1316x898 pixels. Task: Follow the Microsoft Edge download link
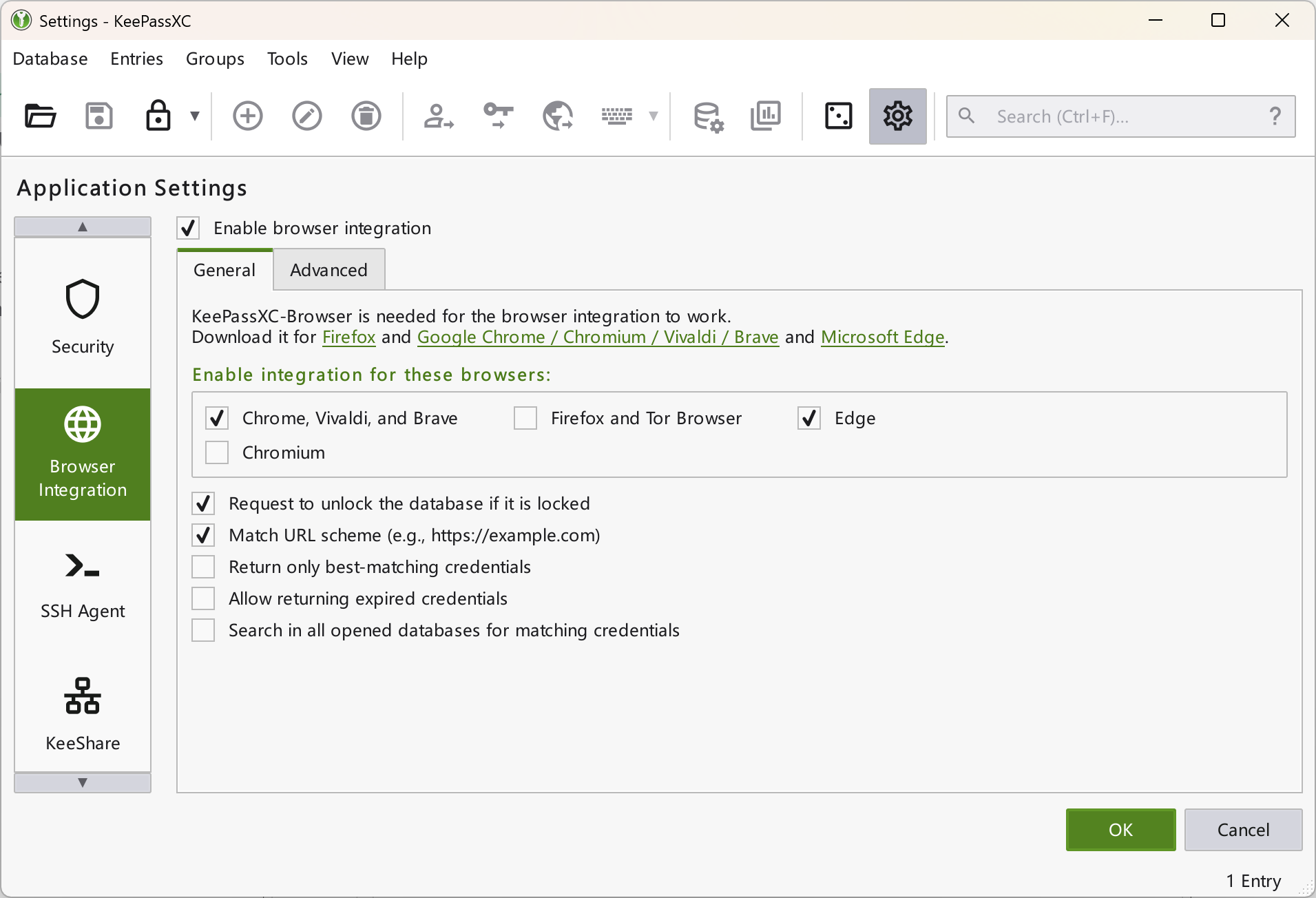[x=882, y=337]
